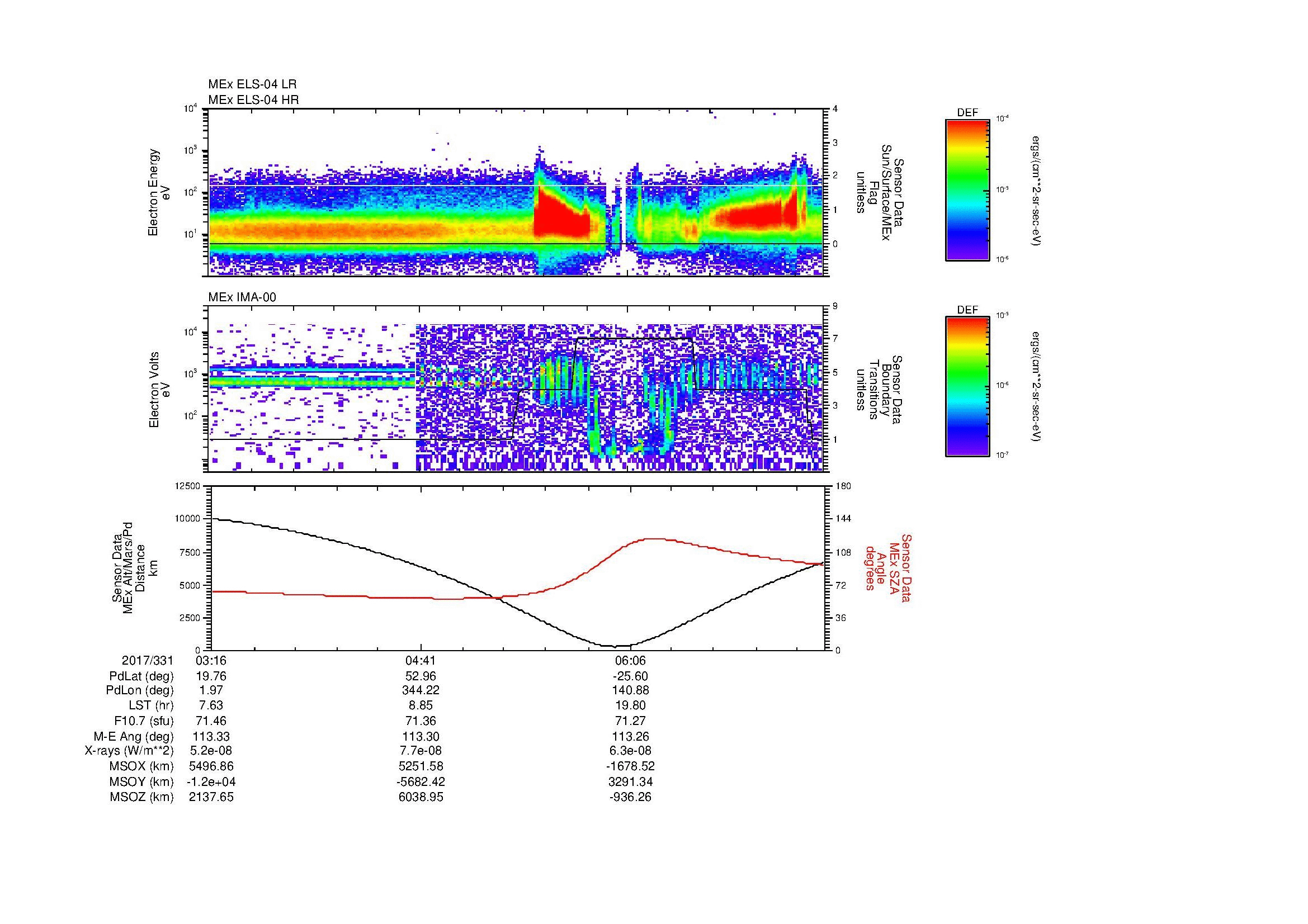Click the 'MSOZ (km)' row label

(x=141, y=797)
